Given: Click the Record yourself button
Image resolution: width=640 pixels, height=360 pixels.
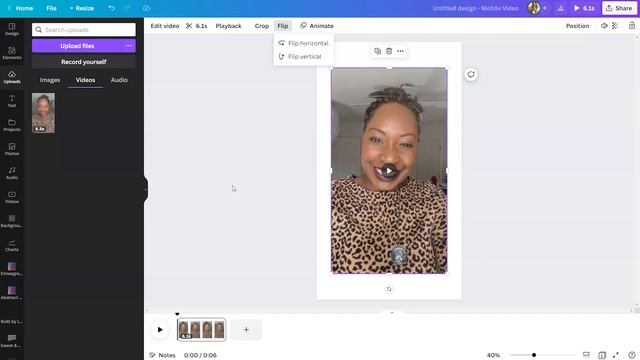Looking at the screenshot, I should tap(84, 62).
